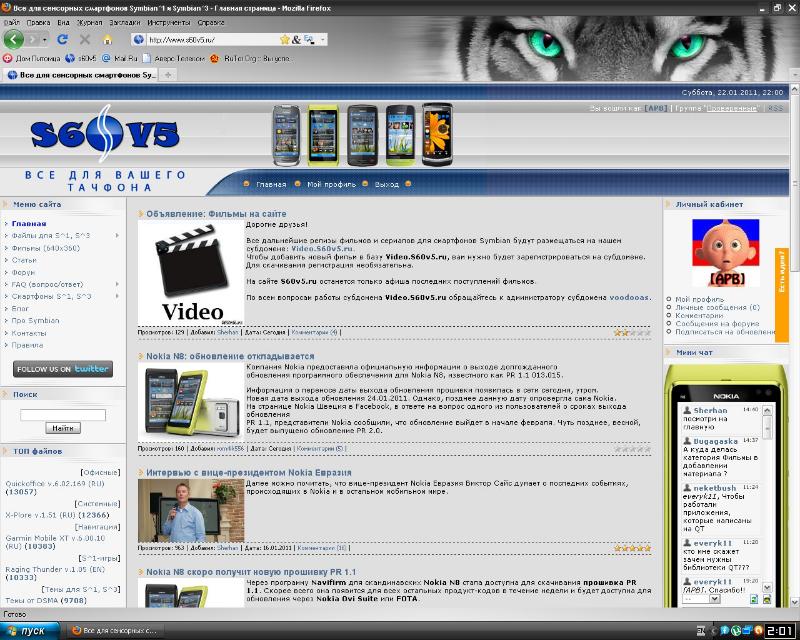Open the Журнал menu
800x640 pixels.
[x=89, y=22]
